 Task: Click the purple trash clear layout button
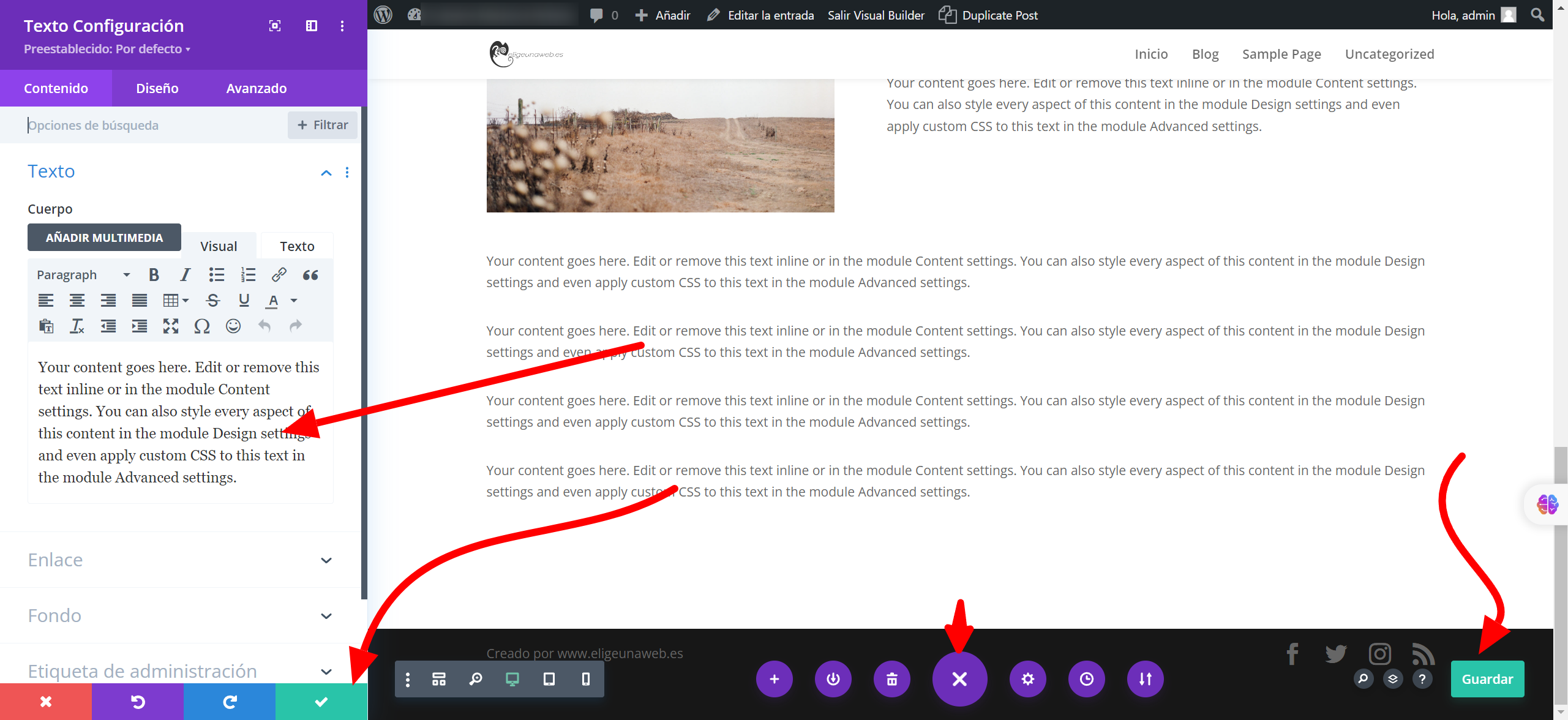[891, 679]
